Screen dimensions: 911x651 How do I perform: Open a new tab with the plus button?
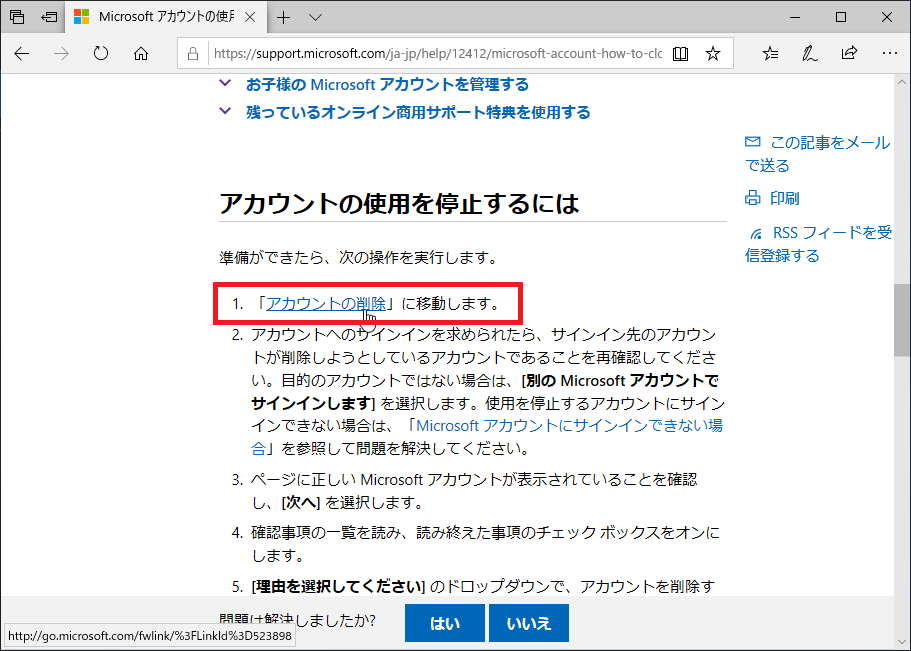tap(284, 17)
